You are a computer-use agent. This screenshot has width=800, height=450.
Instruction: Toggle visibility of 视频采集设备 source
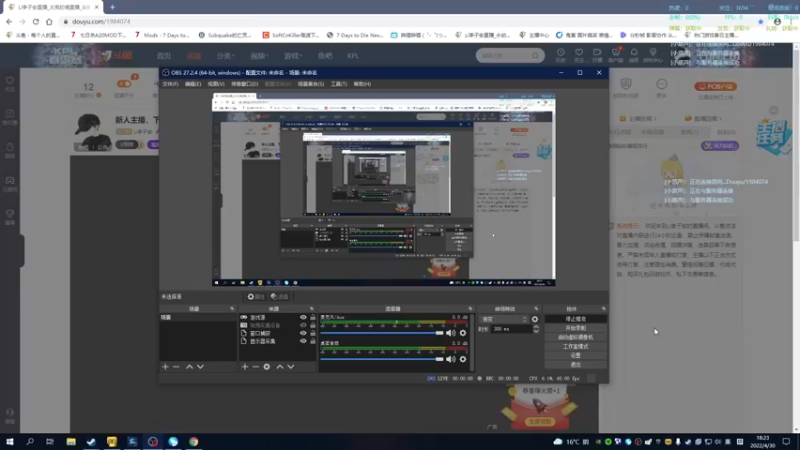pyautogui.click(x=303, y=325)
